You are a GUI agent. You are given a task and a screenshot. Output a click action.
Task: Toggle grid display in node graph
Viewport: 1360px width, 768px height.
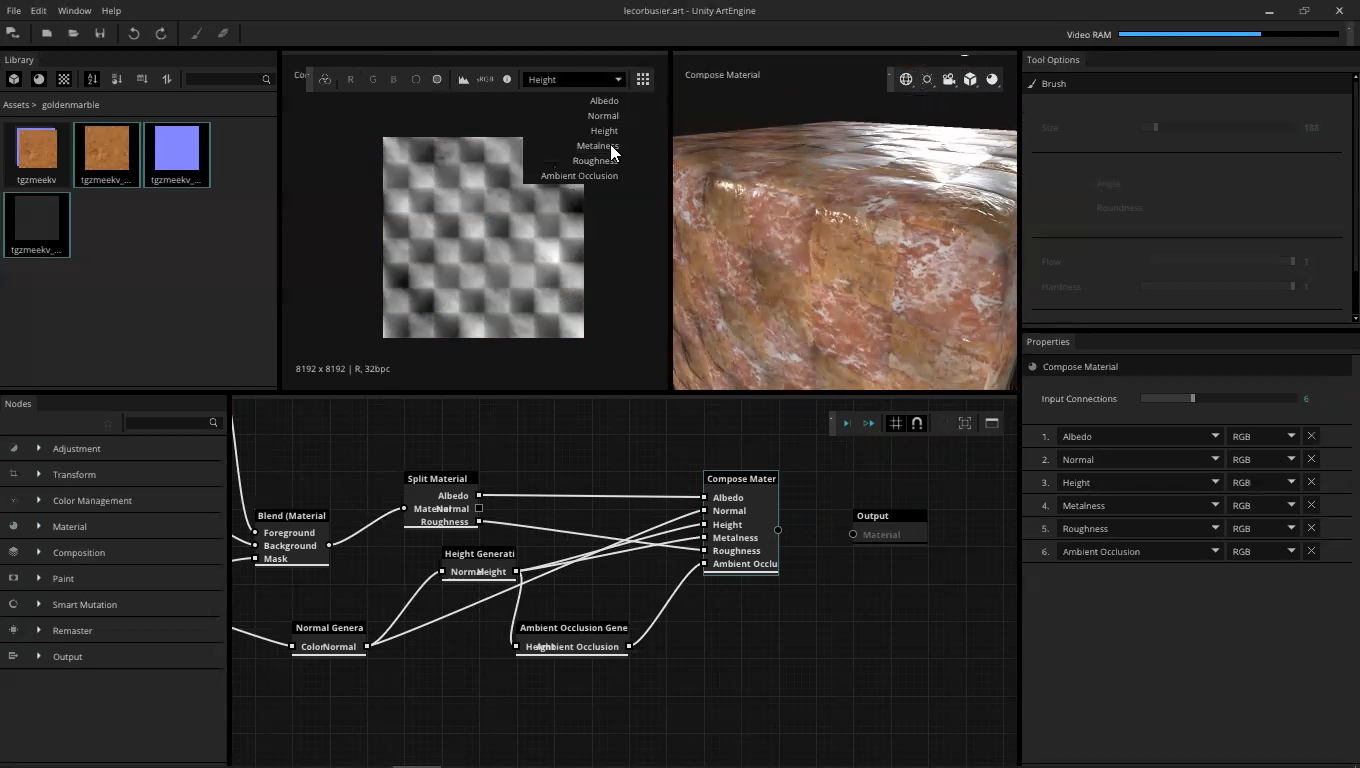click(x=895, y=423)
